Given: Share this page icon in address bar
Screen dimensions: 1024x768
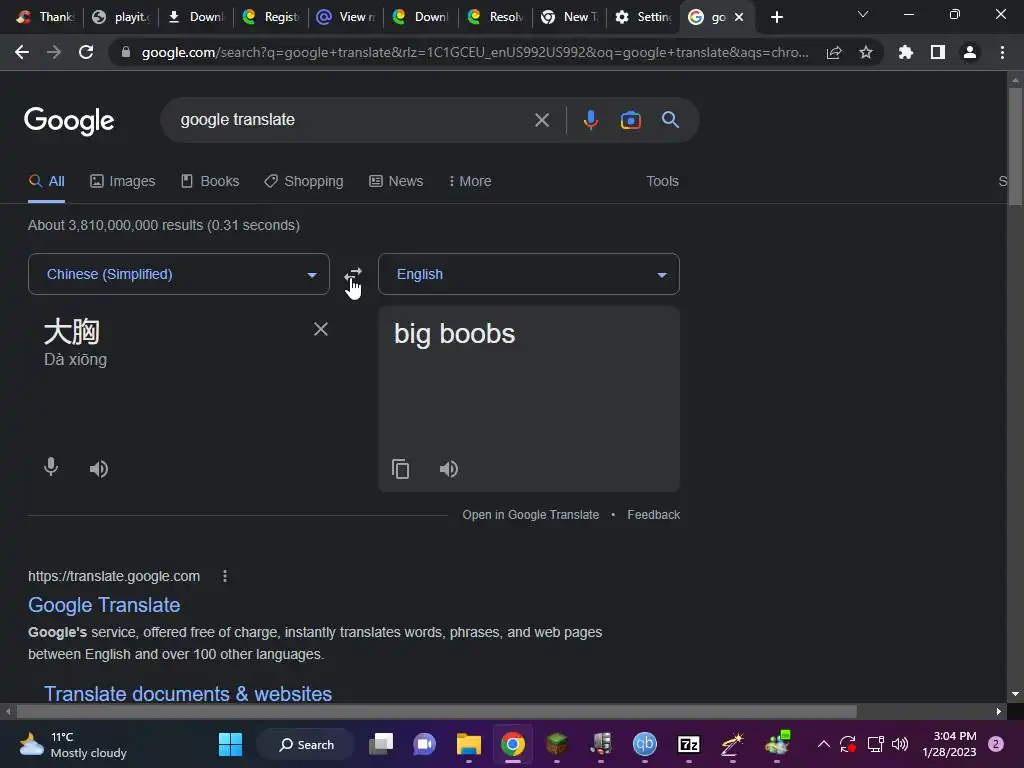Looking at the screenshot, I should [x=834, y=52].
